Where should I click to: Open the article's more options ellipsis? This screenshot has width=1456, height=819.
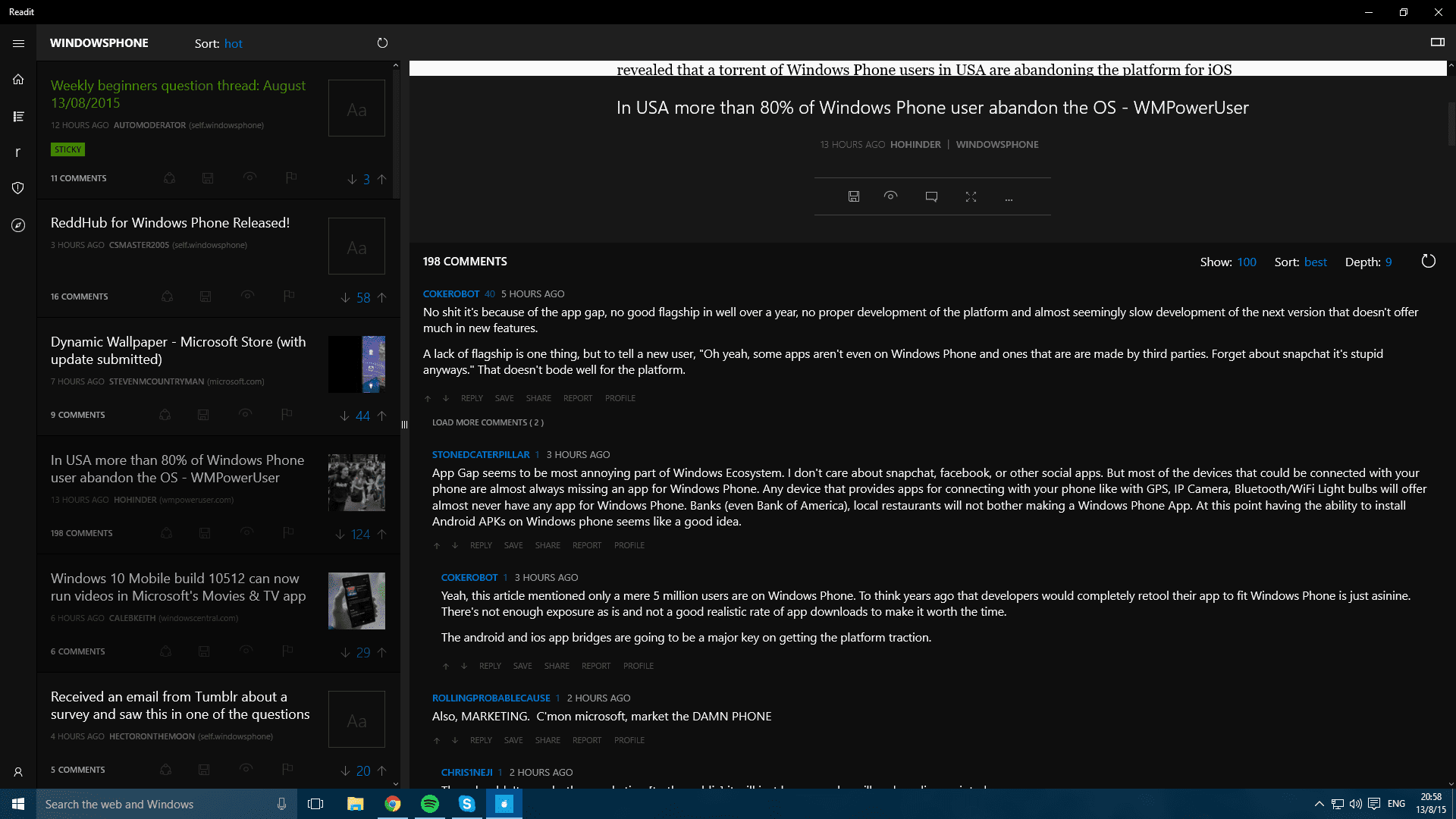pyautogui.click(x=1009, y=199)
